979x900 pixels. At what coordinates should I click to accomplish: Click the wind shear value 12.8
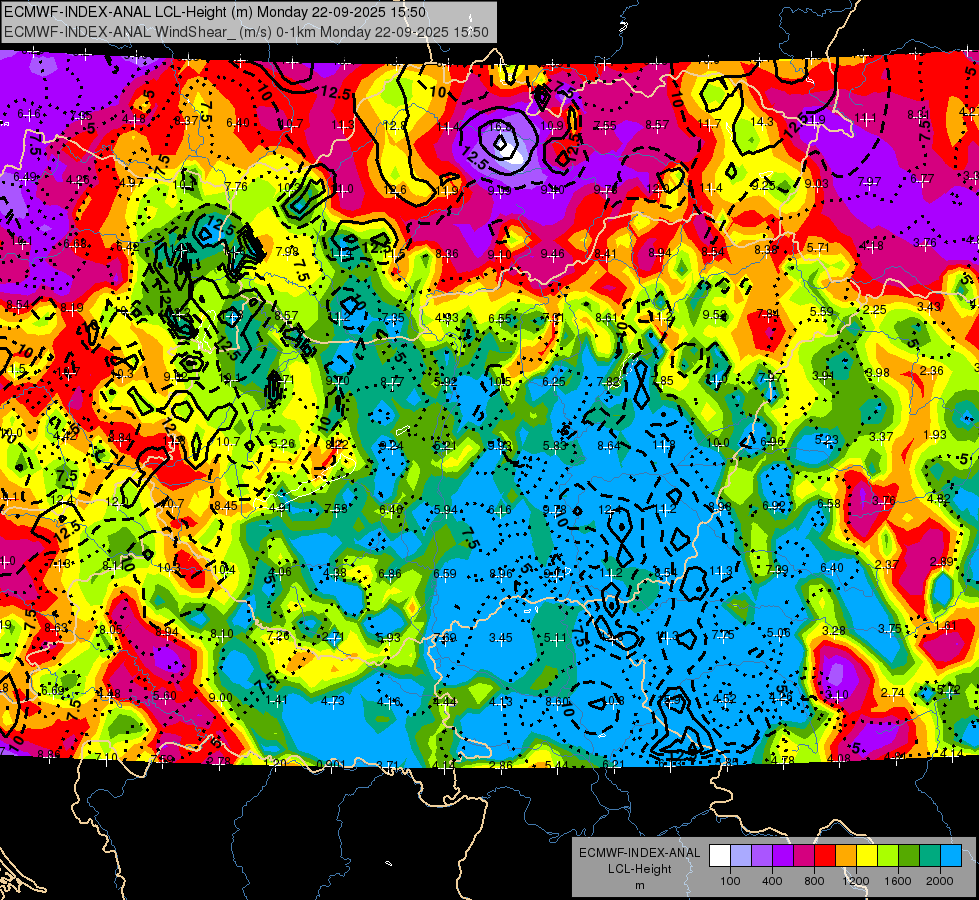(395, 126)
